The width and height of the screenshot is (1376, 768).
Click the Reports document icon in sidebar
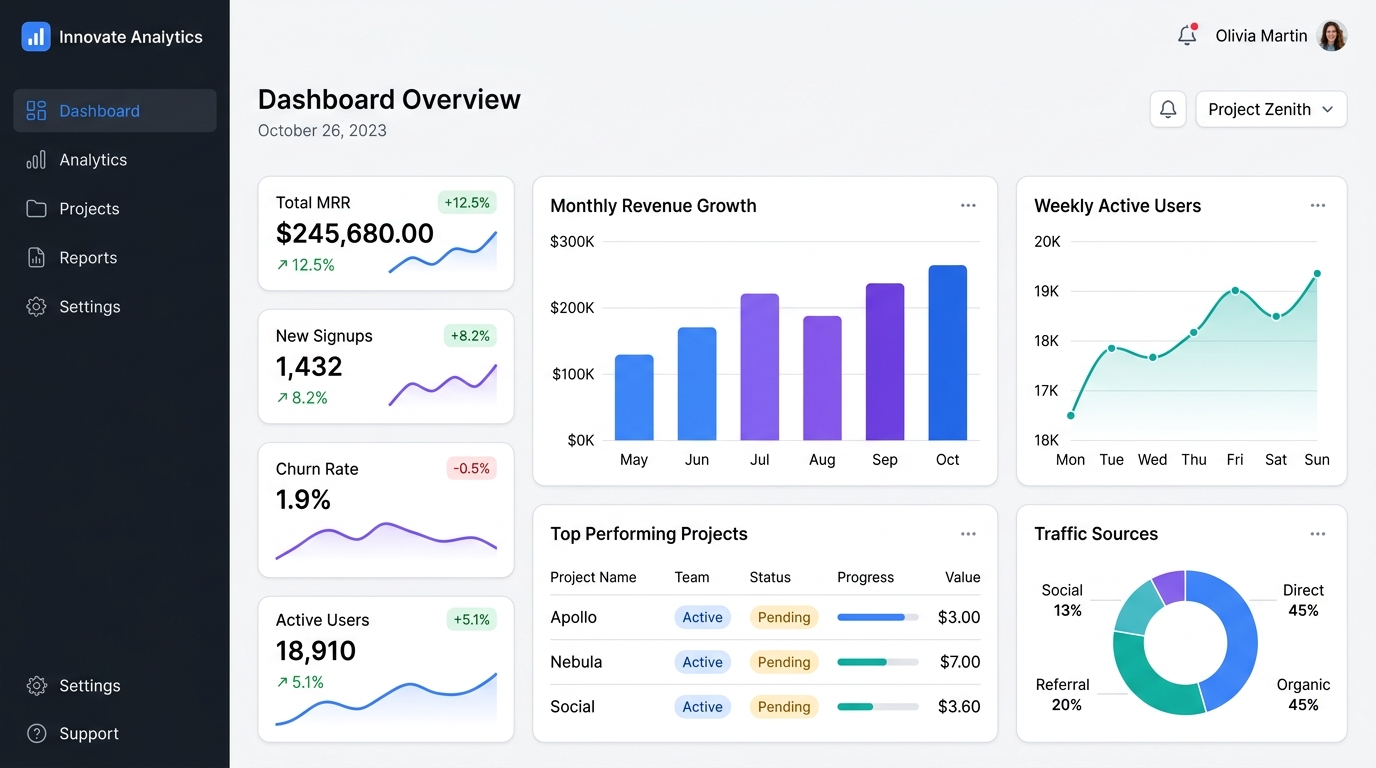36,258
